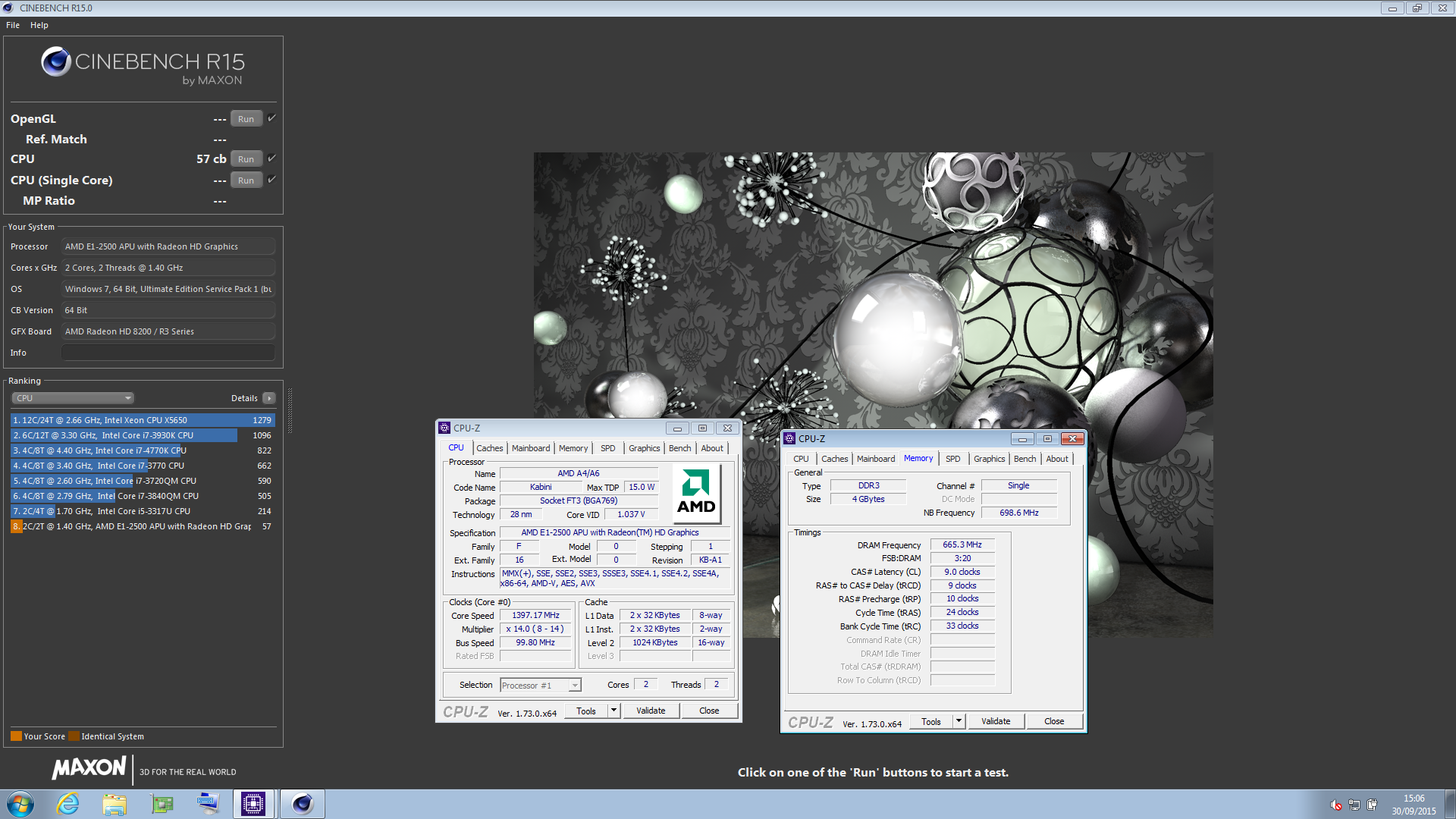Image resolution: width=1456 pixels, height=819 pixels.
Task: Select Core i7-4770K ranking entry
Action: [x=143, y=450]
